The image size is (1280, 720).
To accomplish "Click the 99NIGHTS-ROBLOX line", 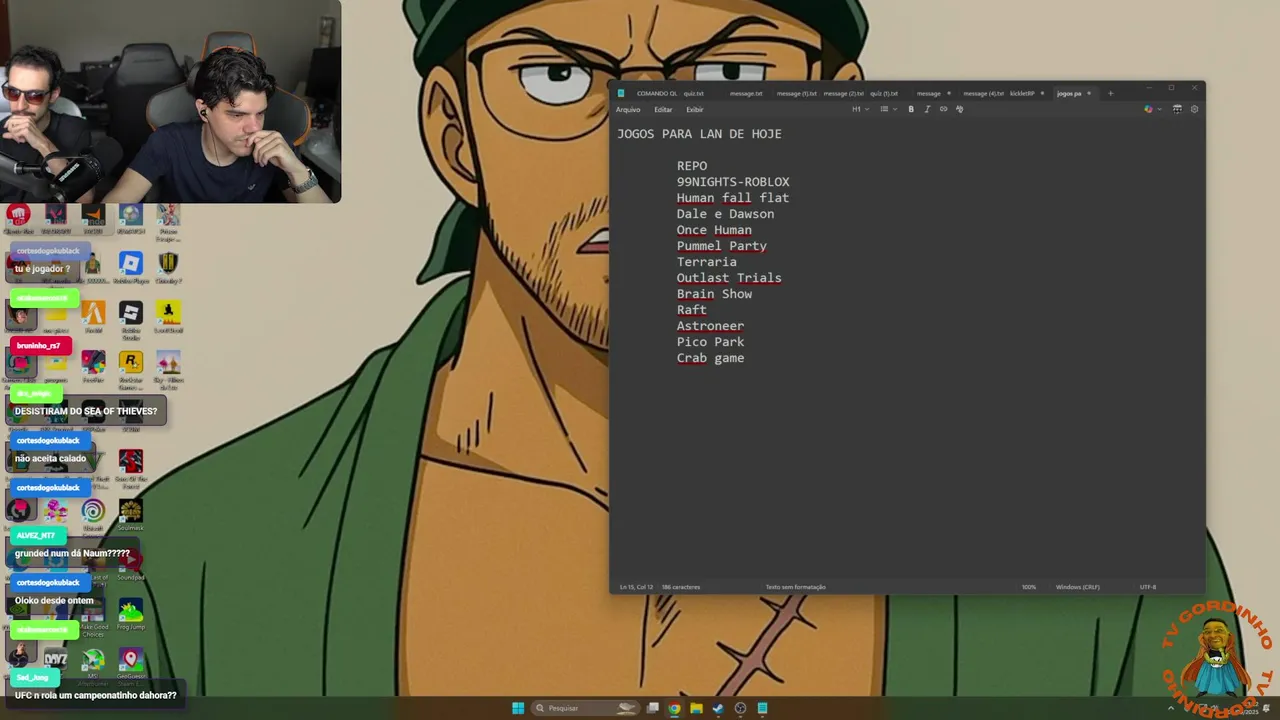I will click(733, 182).
